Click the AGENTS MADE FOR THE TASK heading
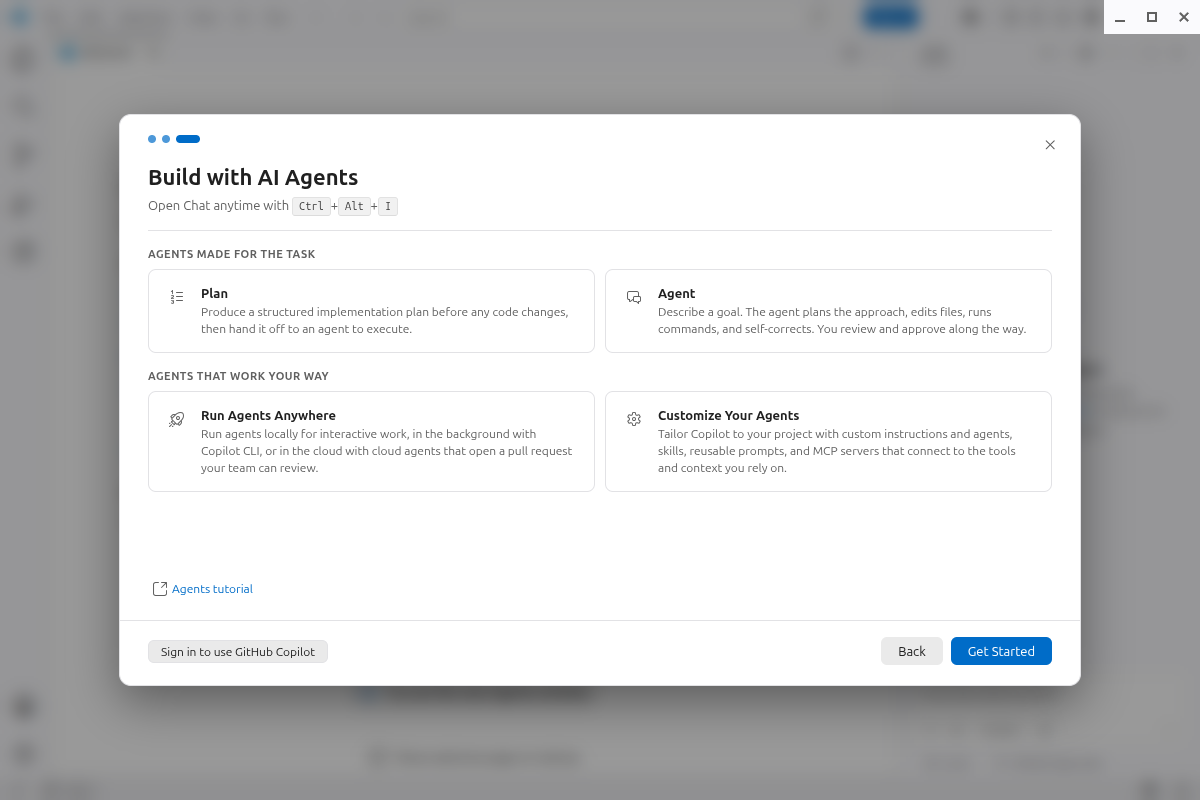 (x=231, y=254)
